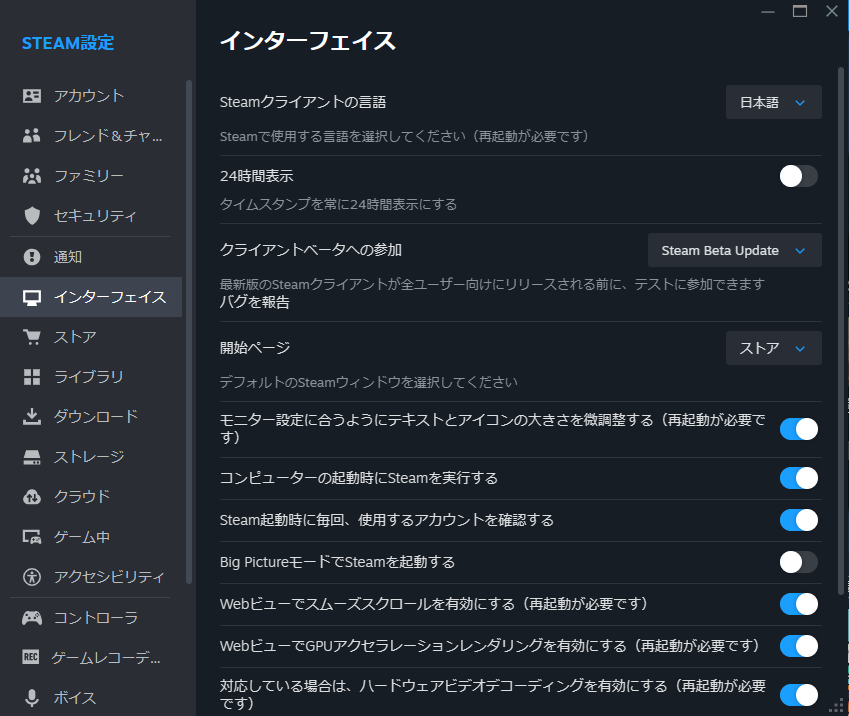Screen dimensions: 849x716
Task: Select ファミリー in the sidebar
Action: [x=91, y=176]
